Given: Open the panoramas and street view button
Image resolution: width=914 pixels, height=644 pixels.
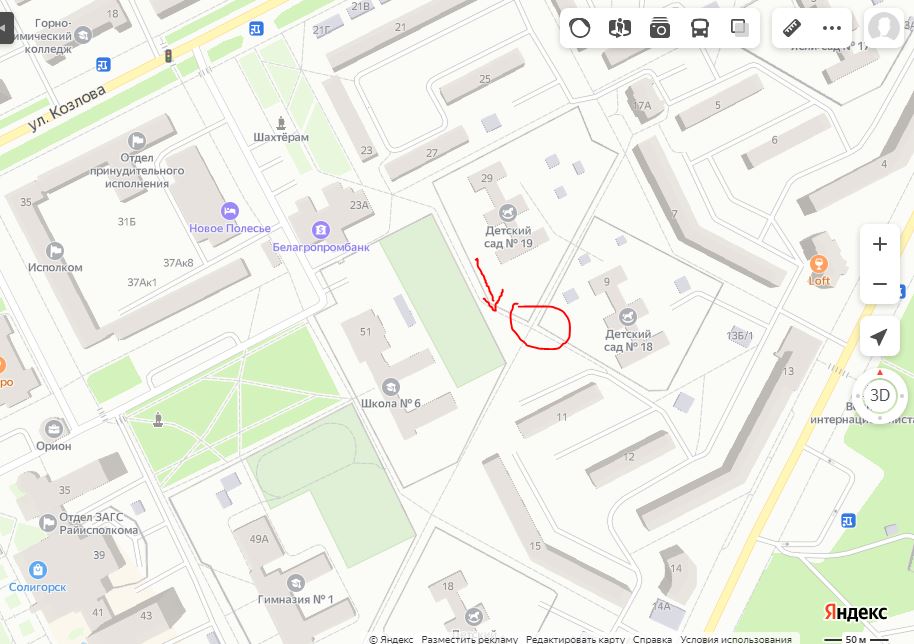Looking at the screenshot, I should (x=620, y=27).
